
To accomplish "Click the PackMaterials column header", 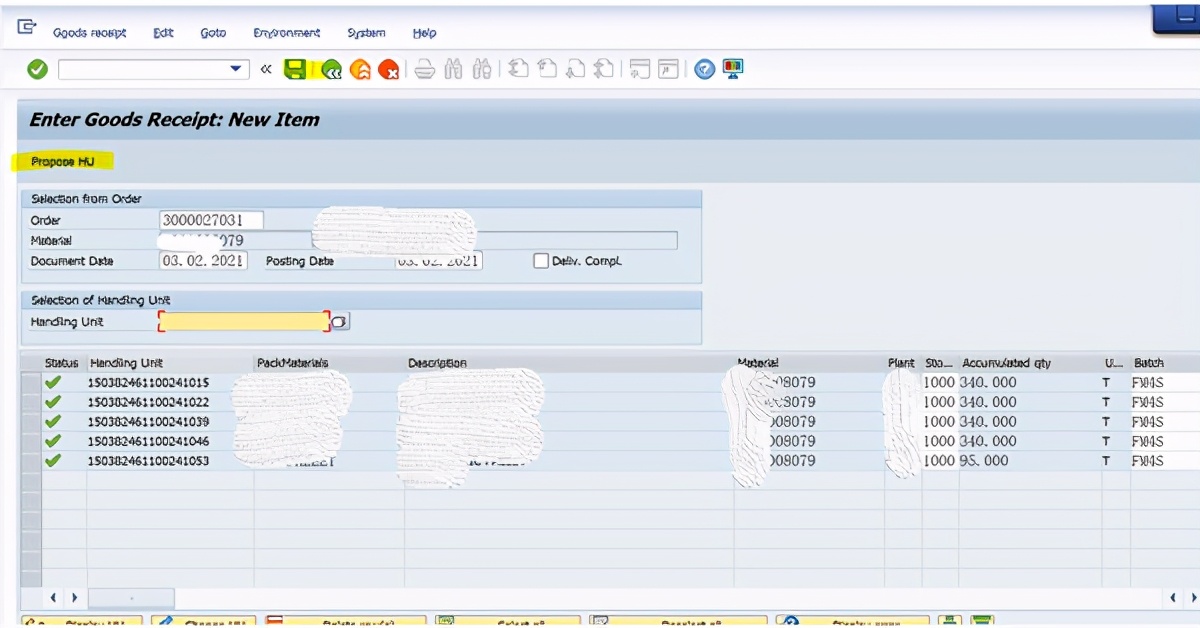I will tap(293, 363).
